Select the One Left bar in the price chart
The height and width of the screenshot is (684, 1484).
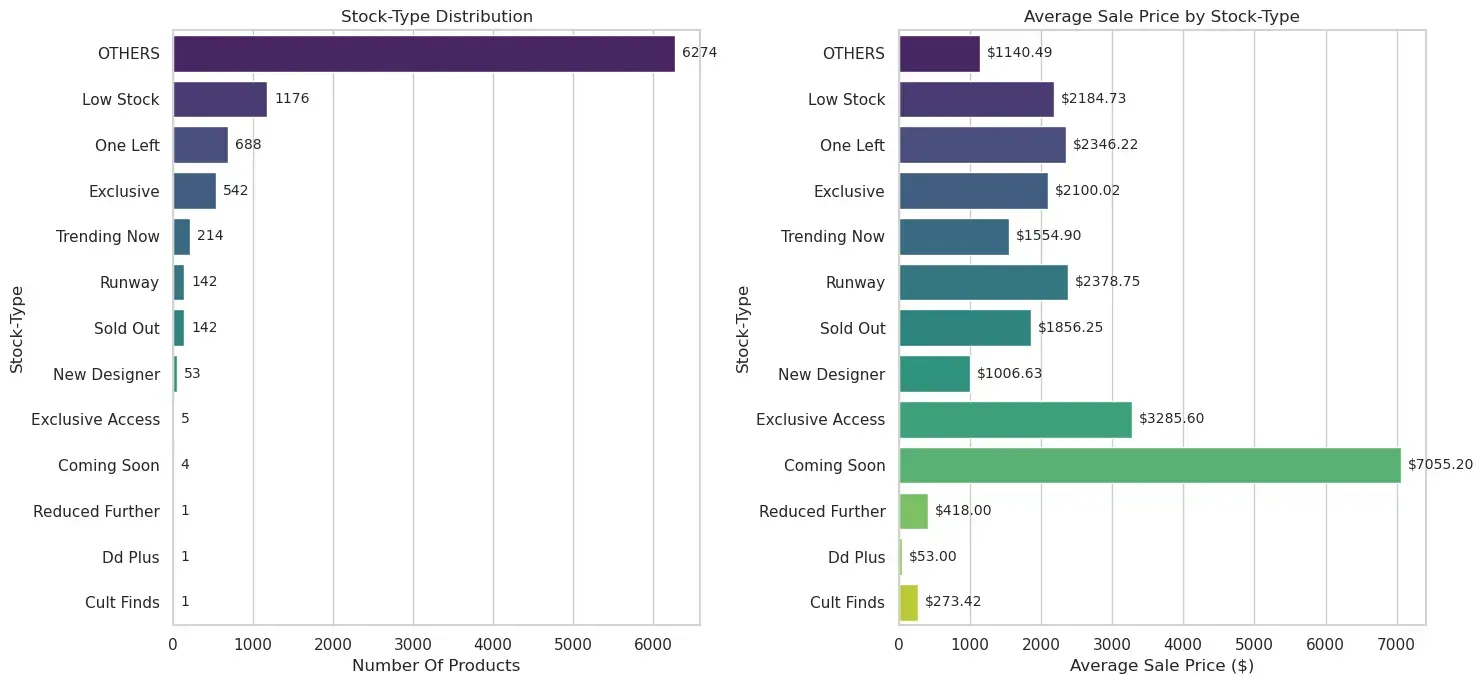(x=983, y=145)
